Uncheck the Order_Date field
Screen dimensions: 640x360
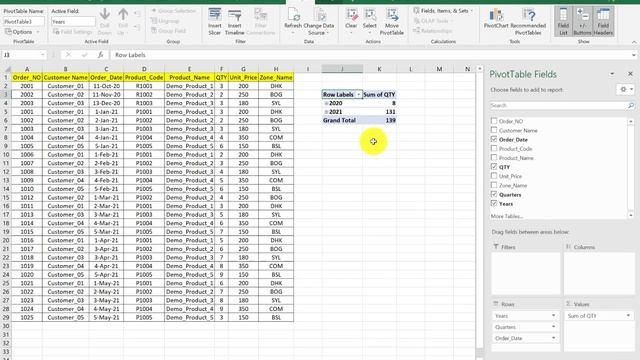click(494, 139)
